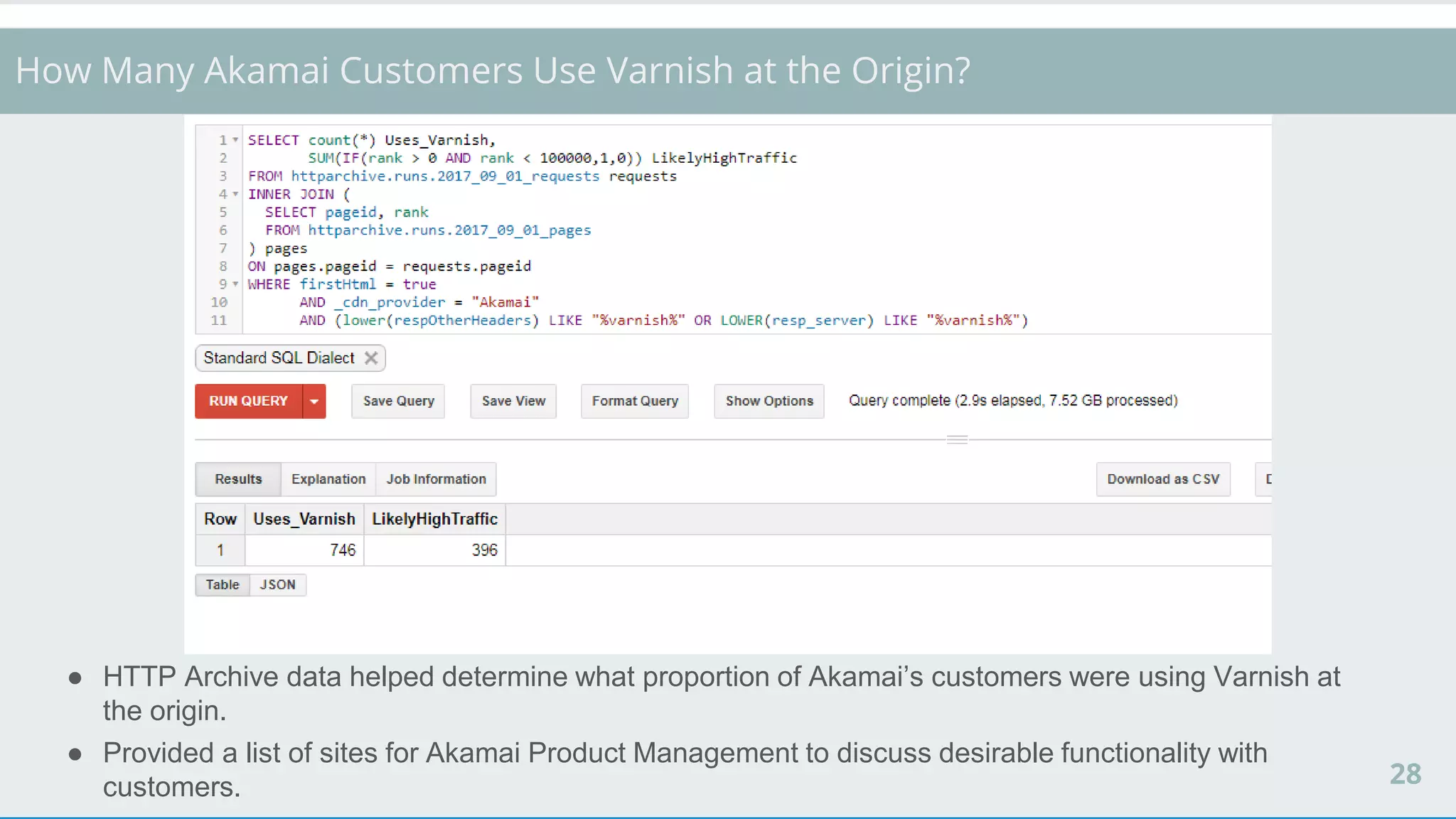Click Show Options button
The width and height of the screenshot is (1456, 819).
coord(769,401)
